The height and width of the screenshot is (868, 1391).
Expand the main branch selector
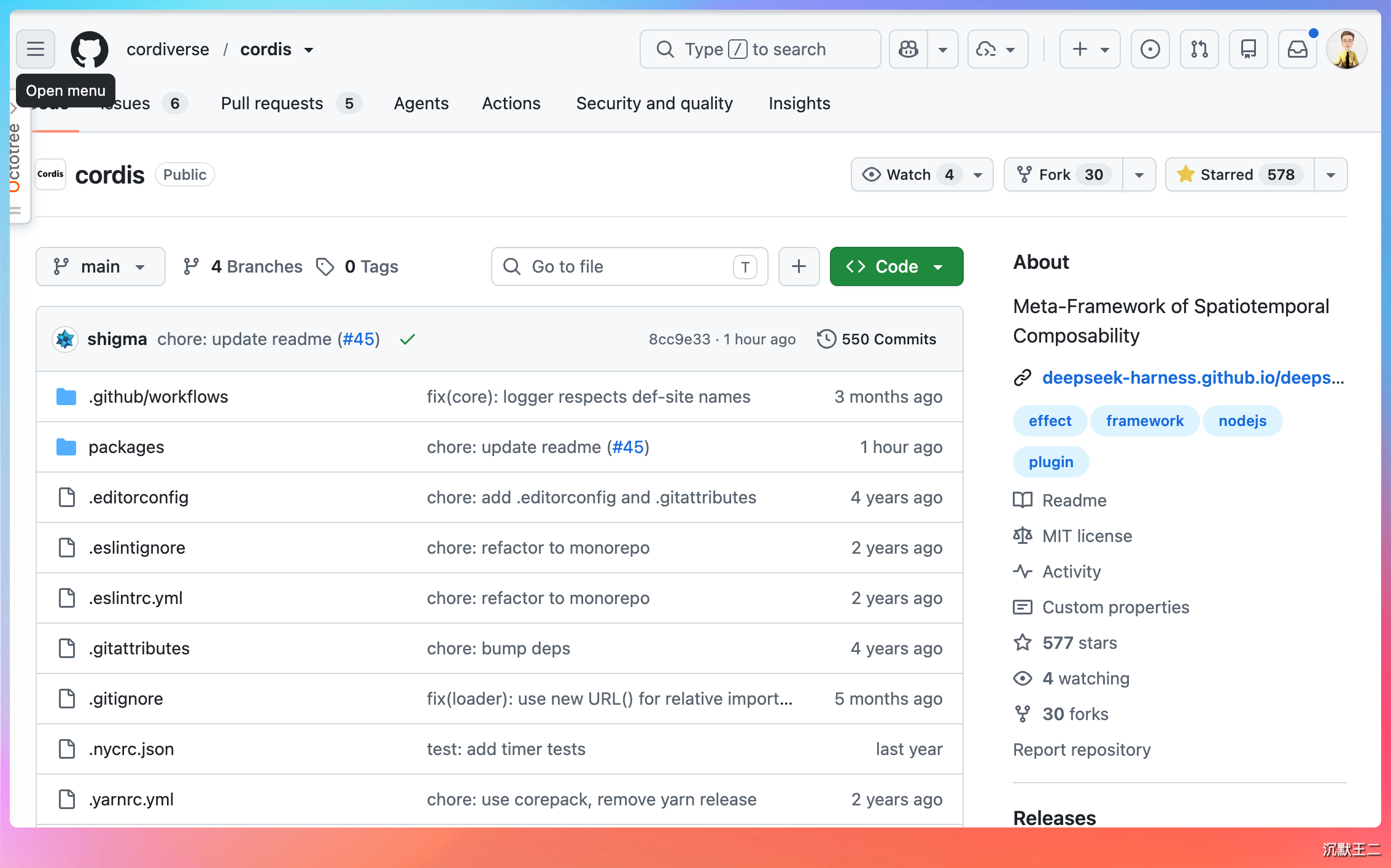pyautogui.click(x=101, y=266)
